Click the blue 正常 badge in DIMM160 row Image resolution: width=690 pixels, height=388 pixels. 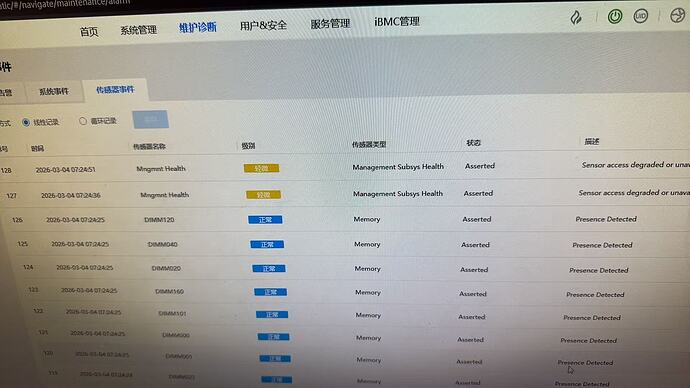(x=271, y=292)
